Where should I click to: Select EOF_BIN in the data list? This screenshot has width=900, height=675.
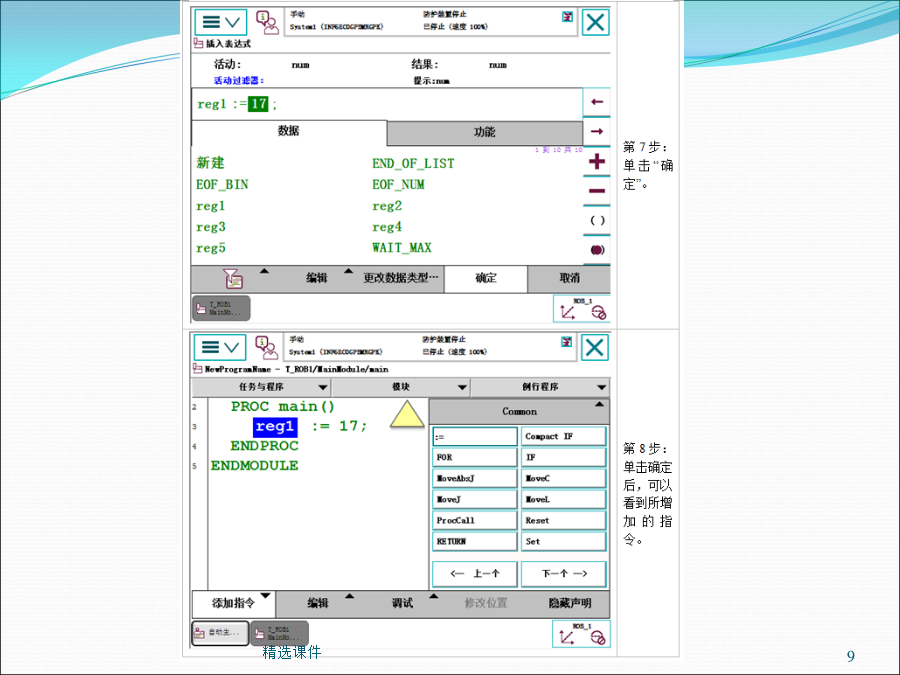click(x=222, y=184)
